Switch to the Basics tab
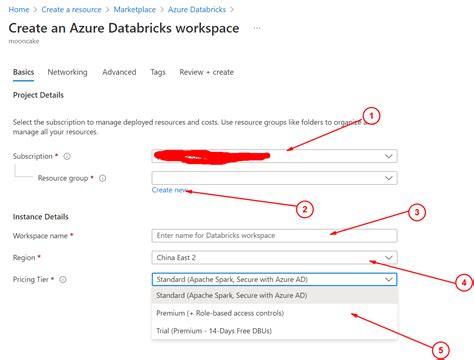Image resolution: width=474 pixels, height=360 pixels. point(23,72)
